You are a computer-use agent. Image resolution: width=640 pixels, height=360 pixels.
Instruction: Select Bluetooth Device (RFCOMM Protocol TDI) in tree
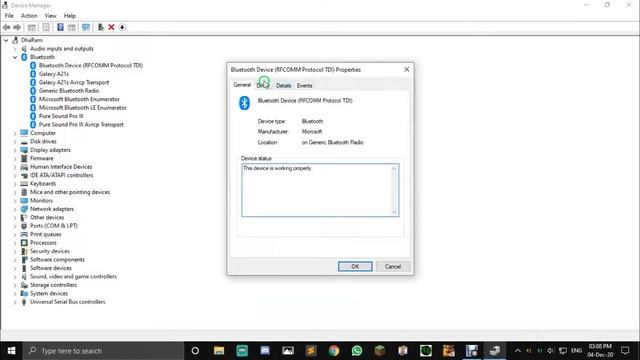coord(91,65)
